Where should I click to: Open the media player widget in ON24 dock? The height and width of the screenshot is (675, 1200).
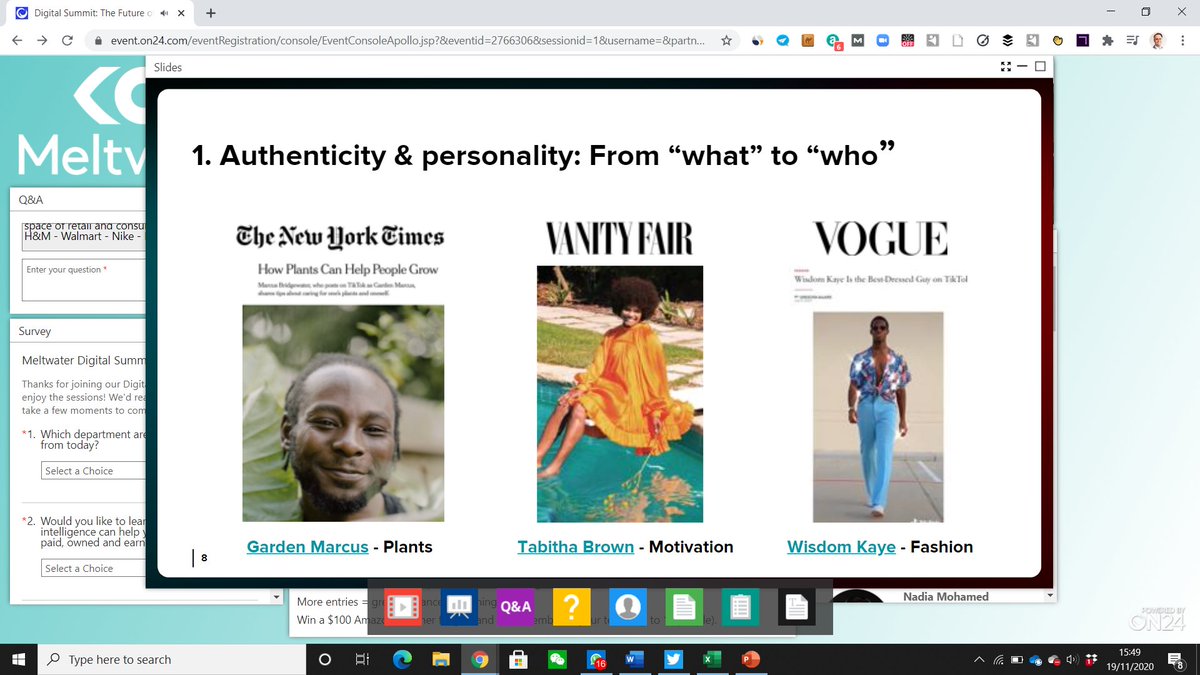click(402, 607)
